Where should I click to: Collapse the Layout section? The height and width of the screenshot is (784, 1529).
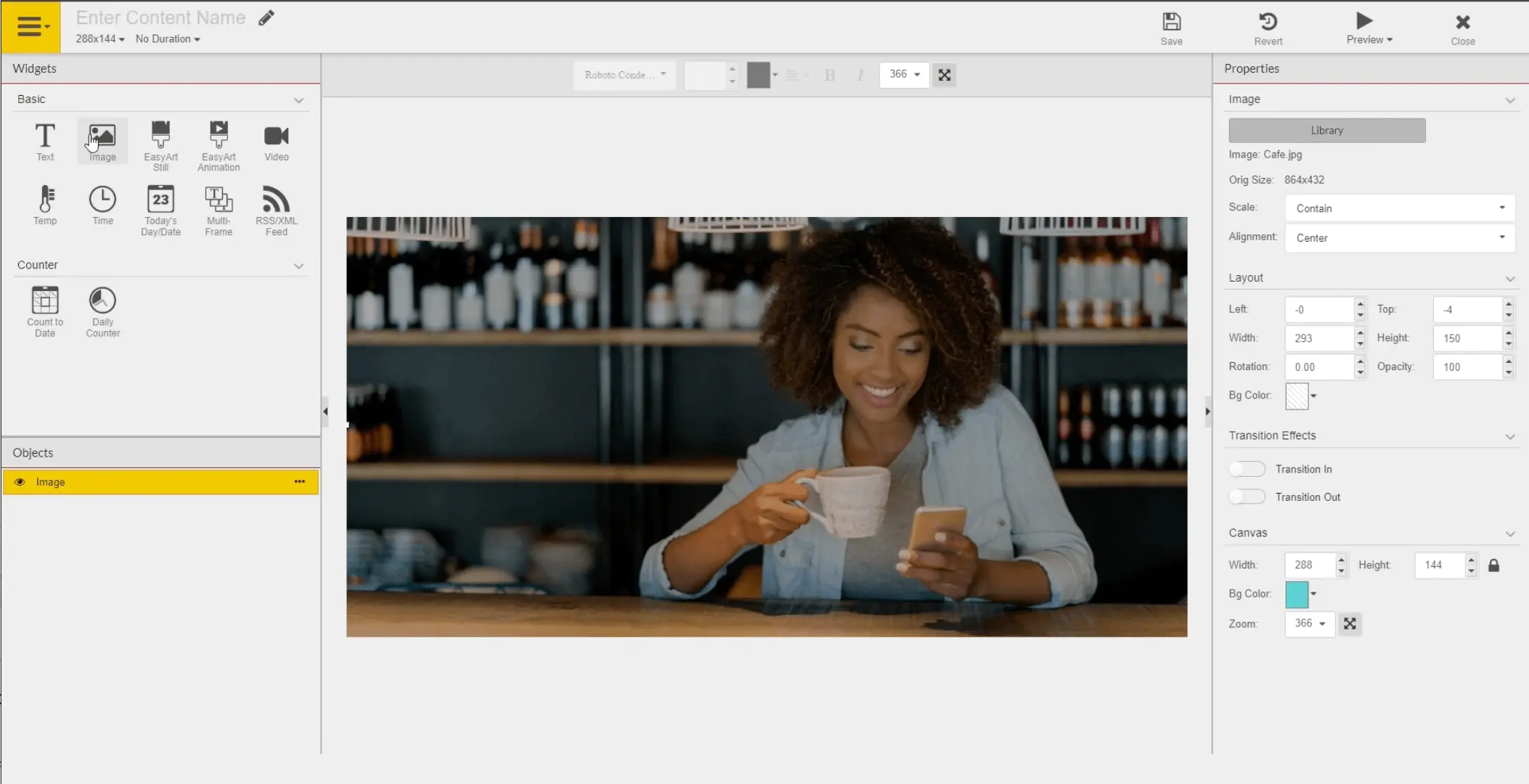tap(1509, 279)
